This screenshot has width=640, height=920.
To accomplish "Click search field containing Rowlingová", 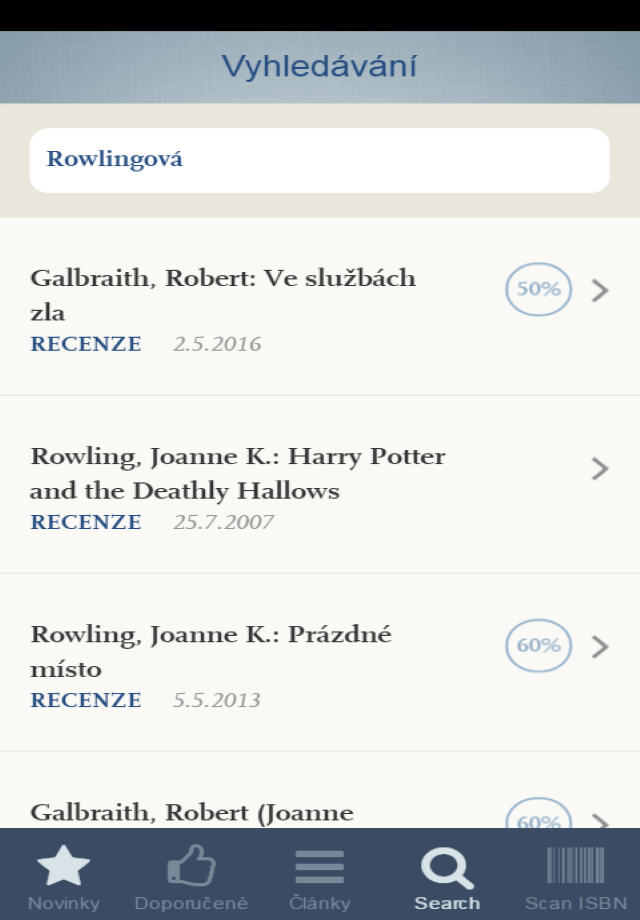I will coord(319,160).
